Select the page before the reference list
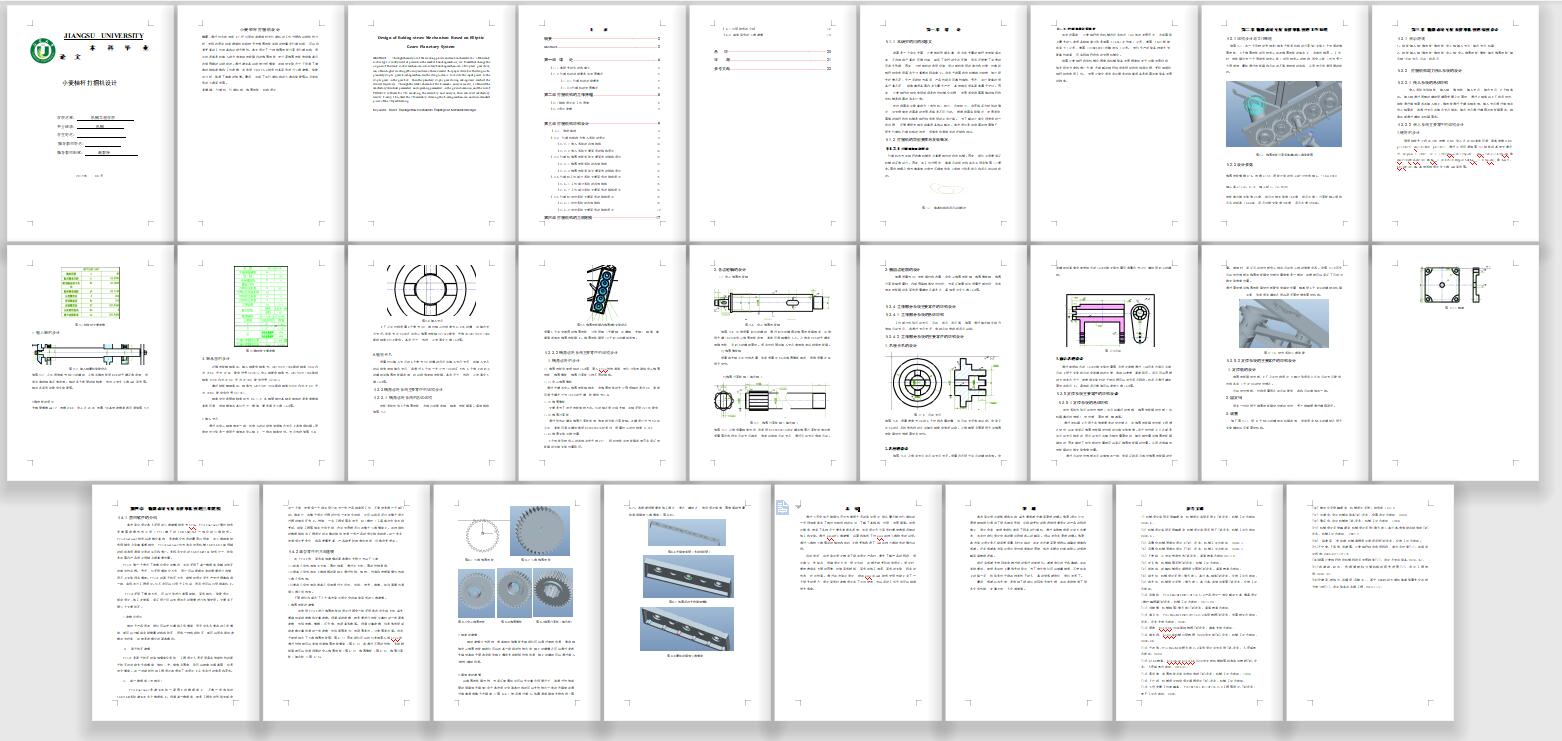This screenshot has height=741, width=1562. point(1029,602)
